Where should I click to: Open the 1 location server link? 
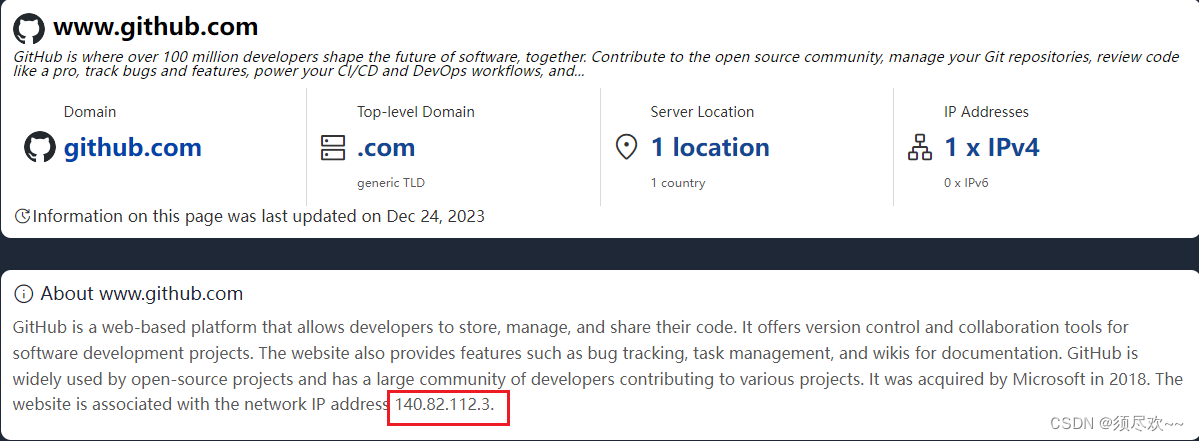[710, 147]
